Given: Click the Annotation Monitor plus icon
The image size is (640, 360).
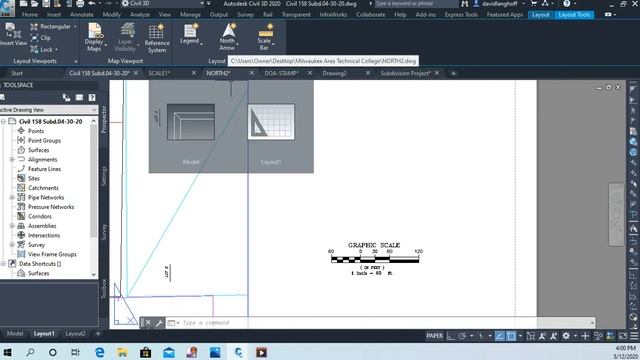Looking at the screenshot, I should coord(585,336).
